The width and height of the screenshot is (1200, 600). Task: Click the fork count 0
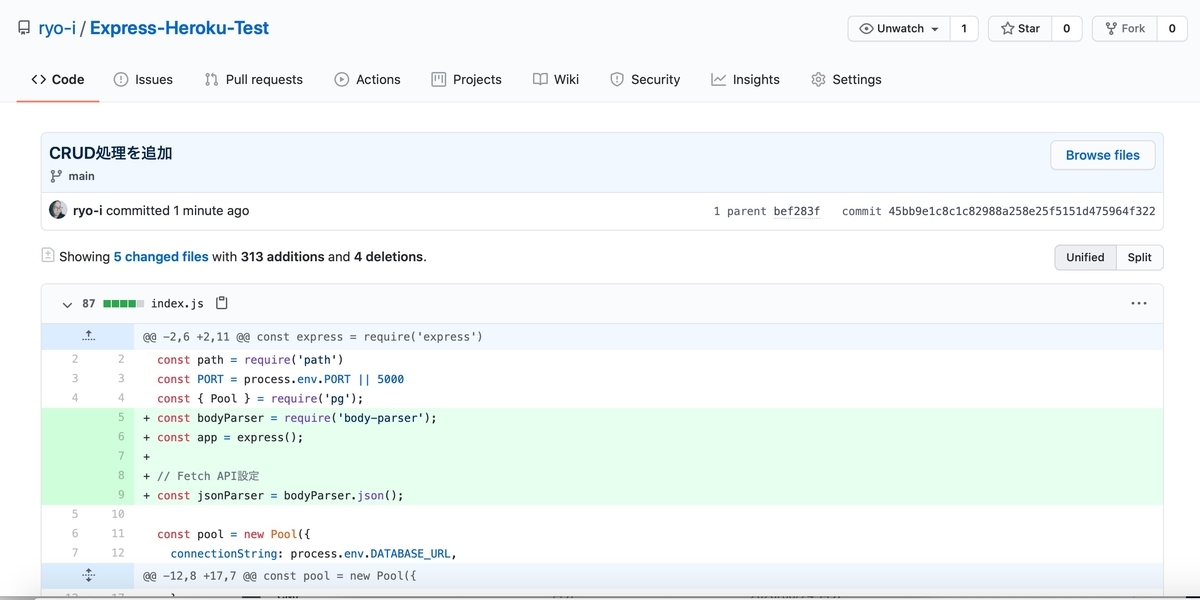tap(1172, 29)
